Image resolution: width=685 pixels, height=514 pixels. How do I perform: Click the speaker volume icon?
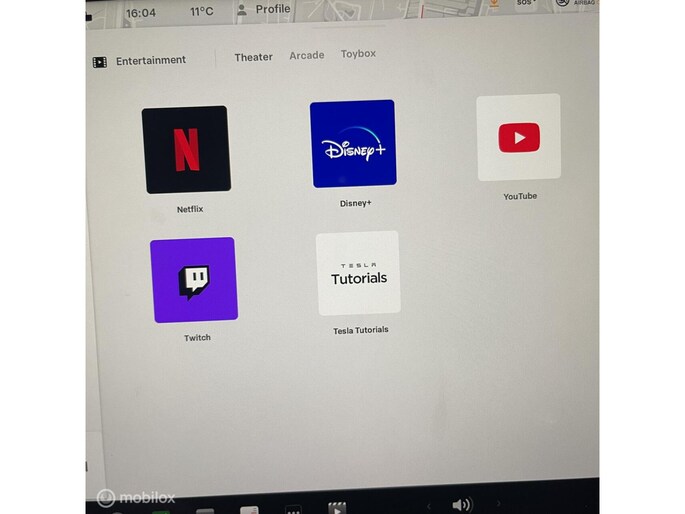pos(461,505)
